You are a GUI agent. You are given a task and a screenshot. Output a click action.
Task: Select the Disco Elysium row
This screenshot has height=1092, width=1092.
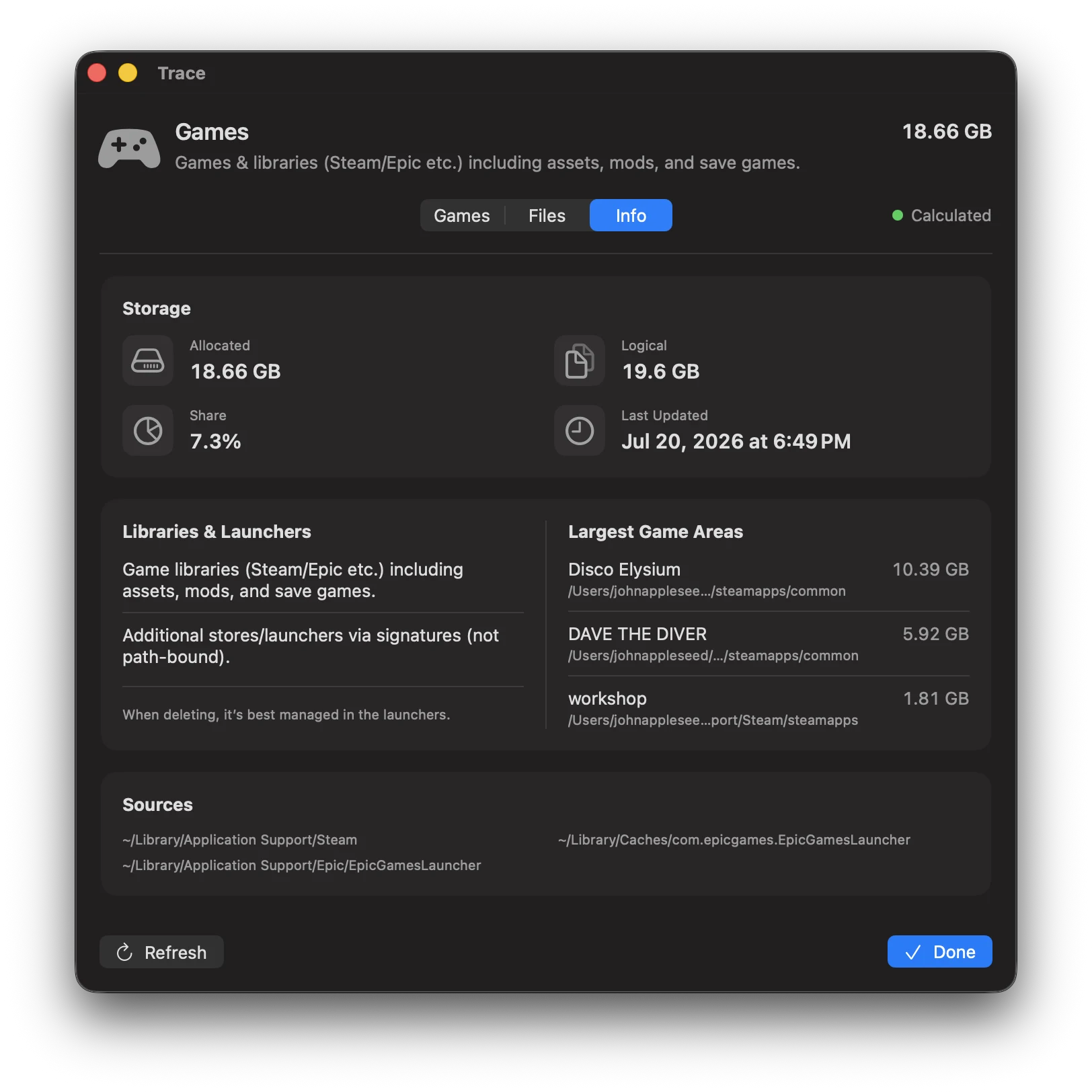769,580
